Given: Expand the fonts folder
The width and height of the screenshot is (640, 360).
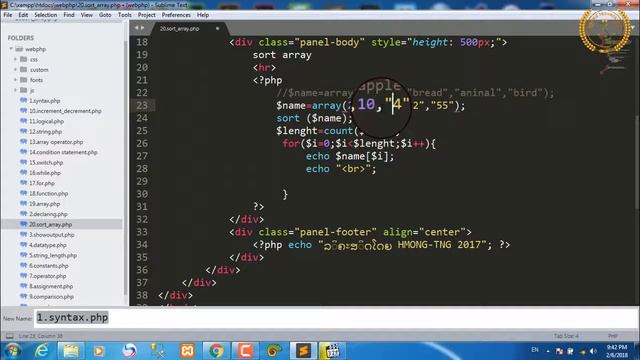Looking at the screenshot, I should [16, 80].
